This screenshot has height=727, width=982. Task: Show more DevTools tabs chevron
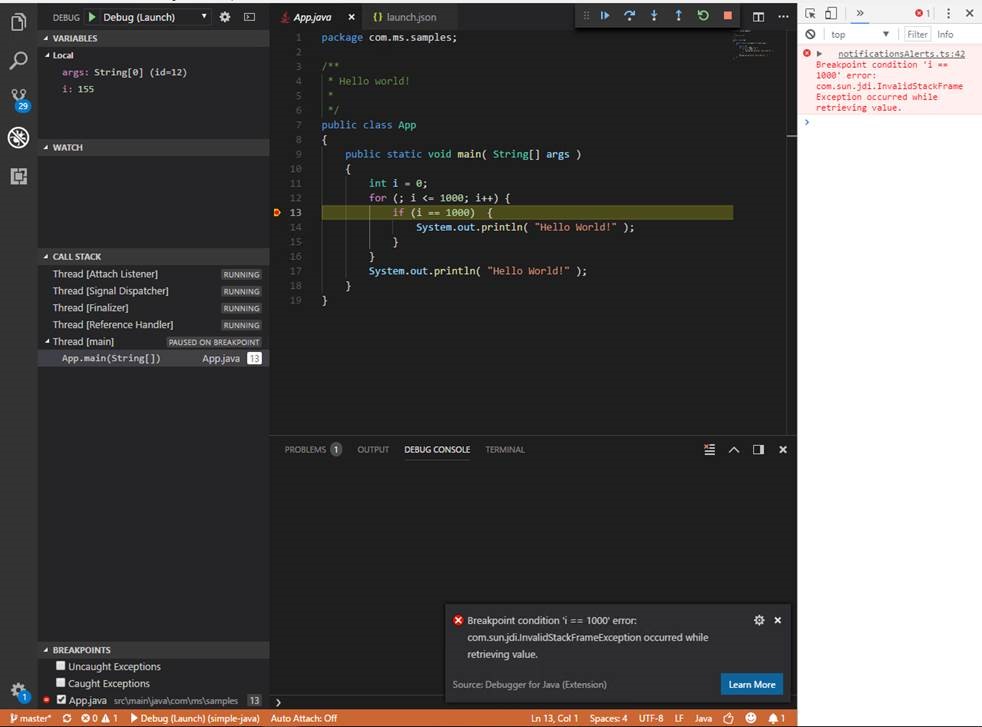pos(860,13)
